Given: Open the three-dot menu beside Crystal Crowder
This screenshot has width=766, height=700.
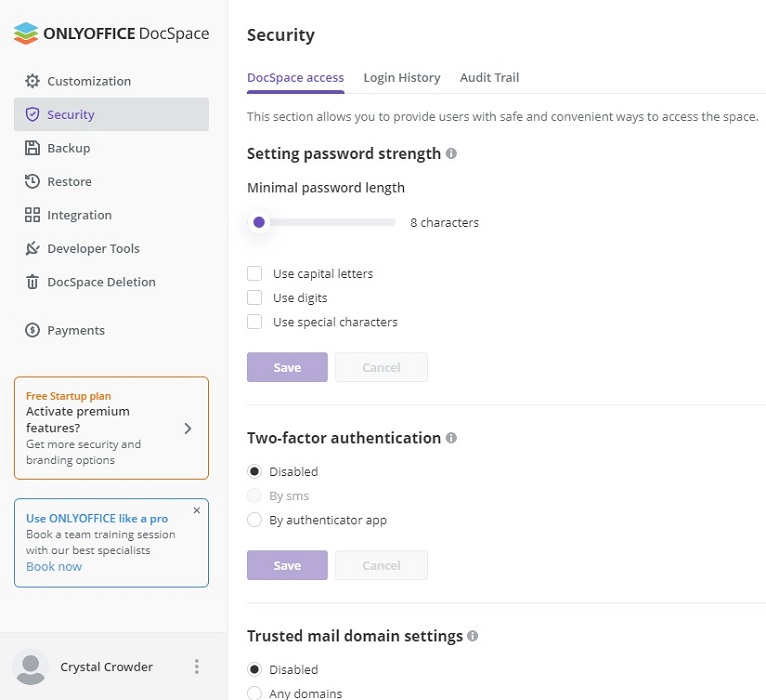Looking at the screenshot, I should pyautogui.click(x=197, y=666).
